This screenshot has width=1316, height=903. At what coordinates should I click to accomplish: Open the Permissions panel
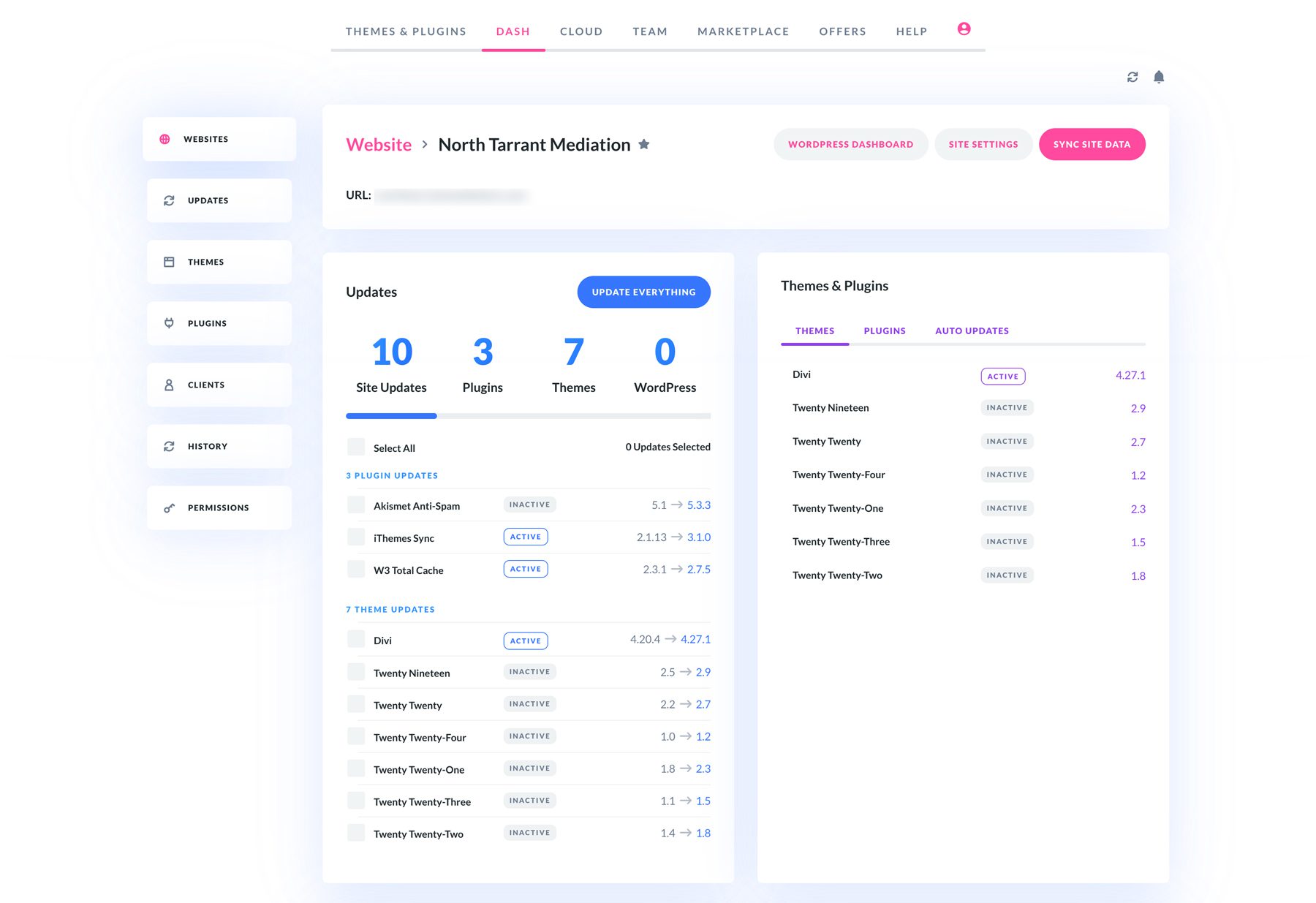click(219, 507)
